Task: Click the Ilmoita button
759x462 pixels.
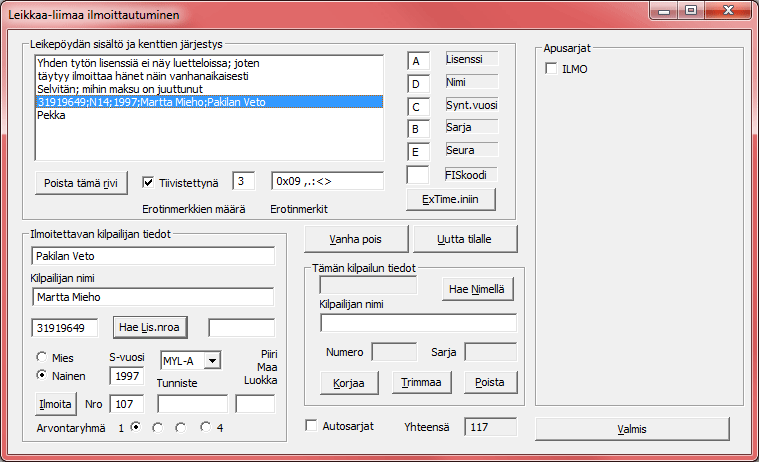Action: [56, 405]
